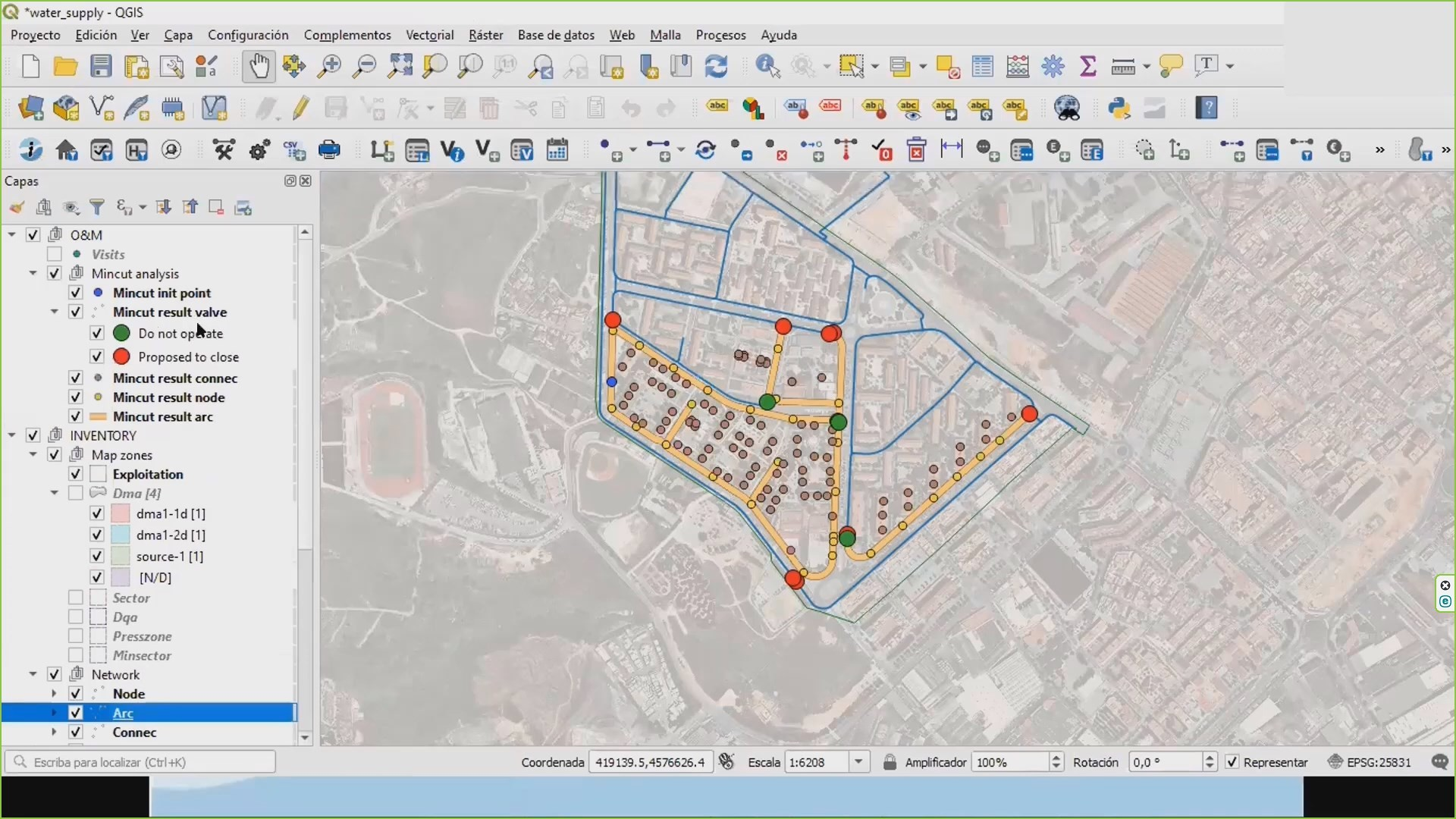Open layer styling panel brush icon
The width and height of the screenshot is (1456, 819).
click(x=17, y=207)
